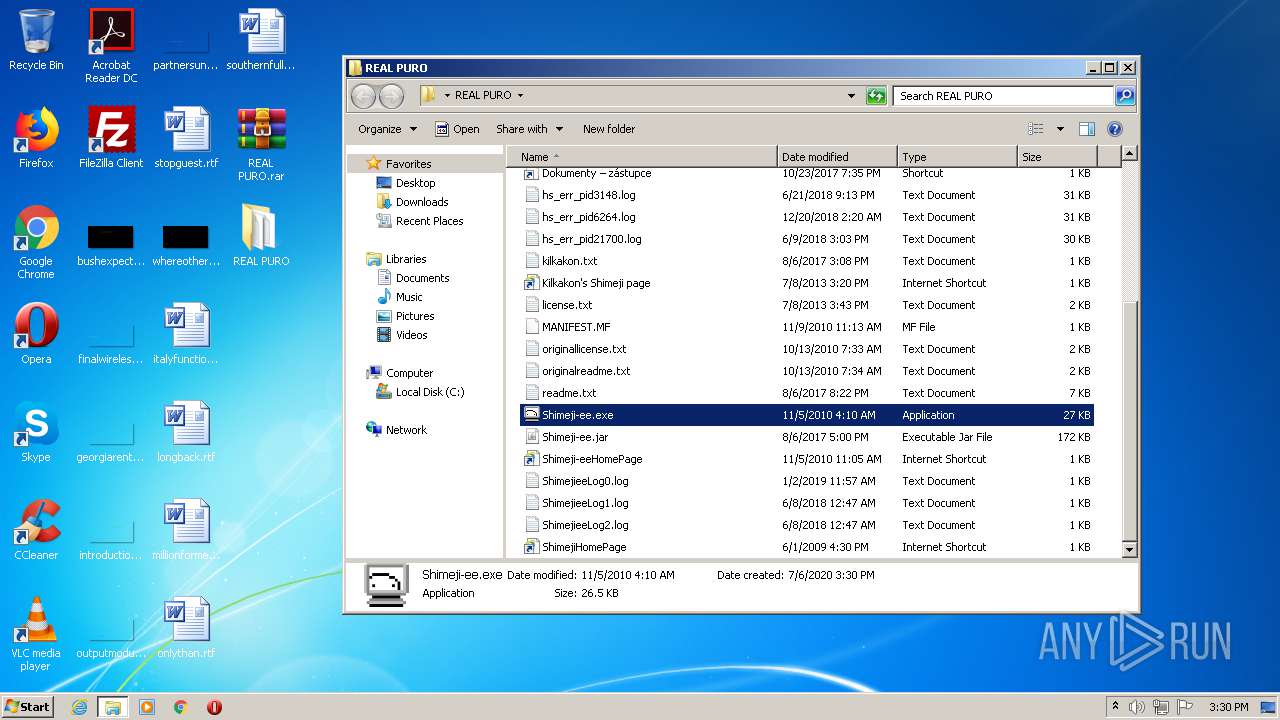Viewport: 1280px width, 720px height.
Task: Open Music library
Action: point(409,297)
